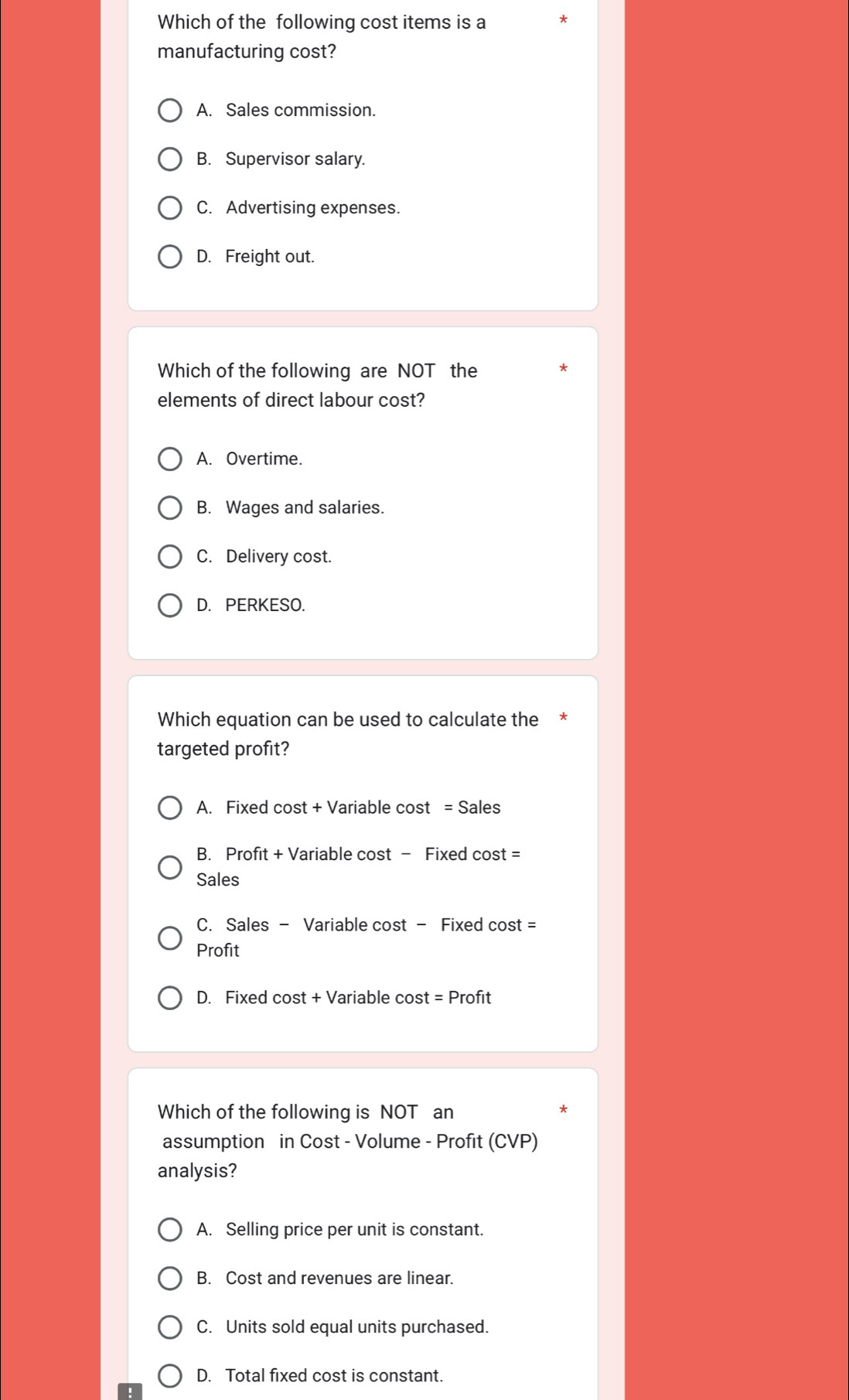
Task: Click the manufacturing cost question text
Action: point(322,37)
